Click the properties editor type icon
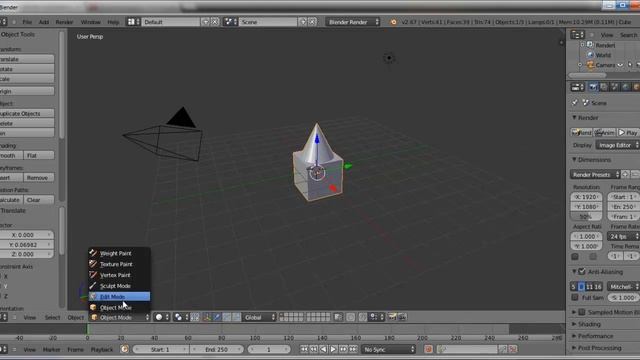The height and width of the screenshot is (360, 640). coord(577,87)
